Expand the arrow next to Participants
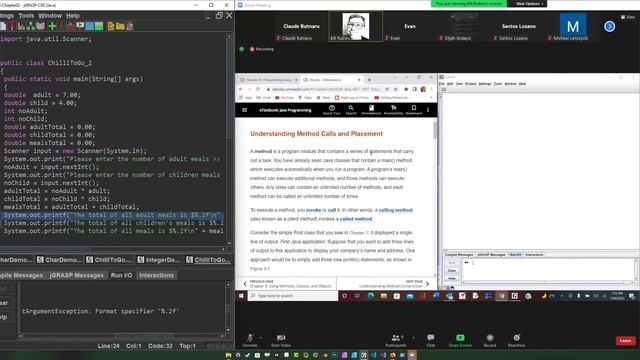The image size is (640, 360). 413,338
